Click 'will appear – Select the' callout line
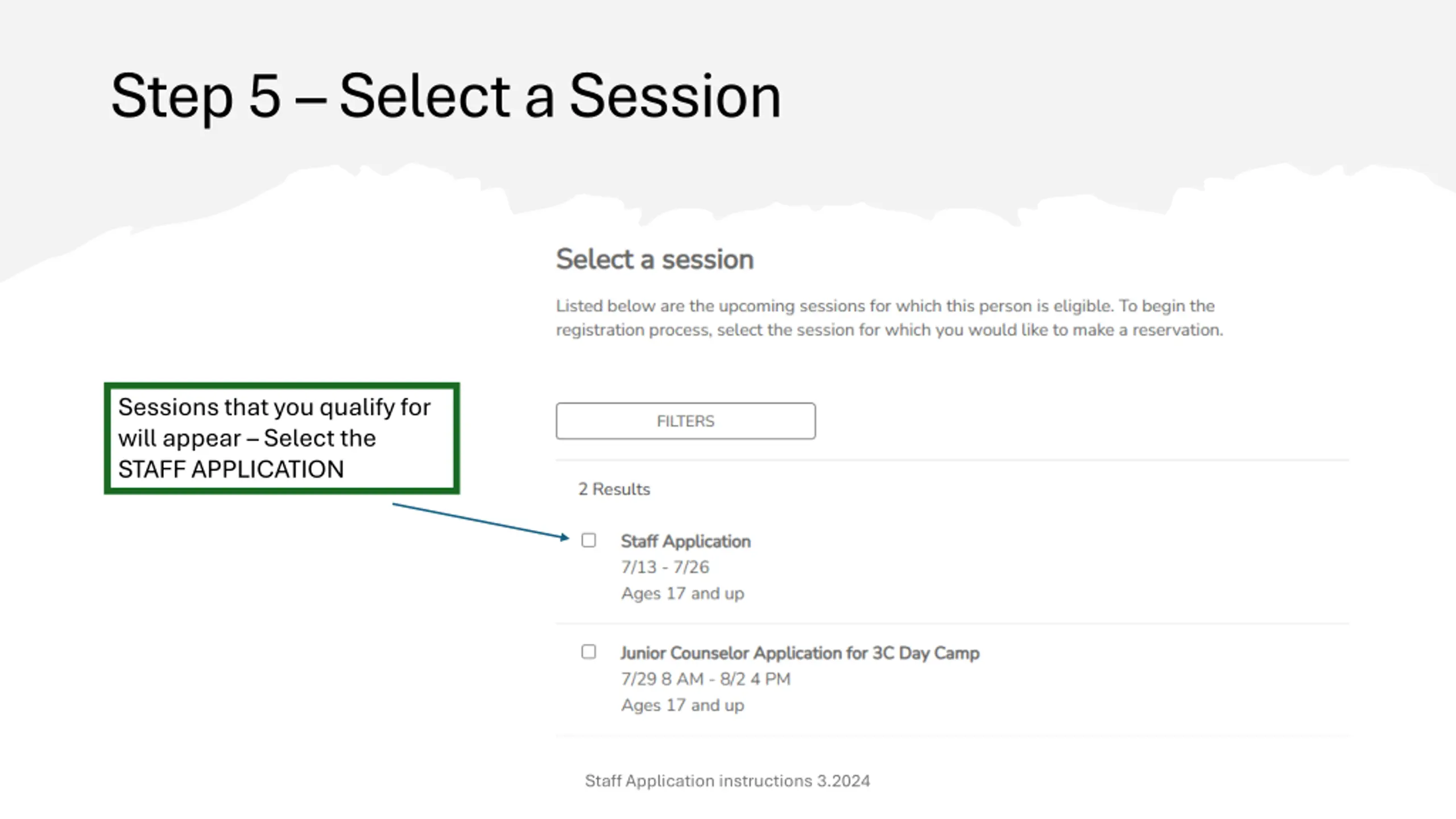Viewport: 1456px width, 819px height. pyautogui.click(x=247, y=439)
